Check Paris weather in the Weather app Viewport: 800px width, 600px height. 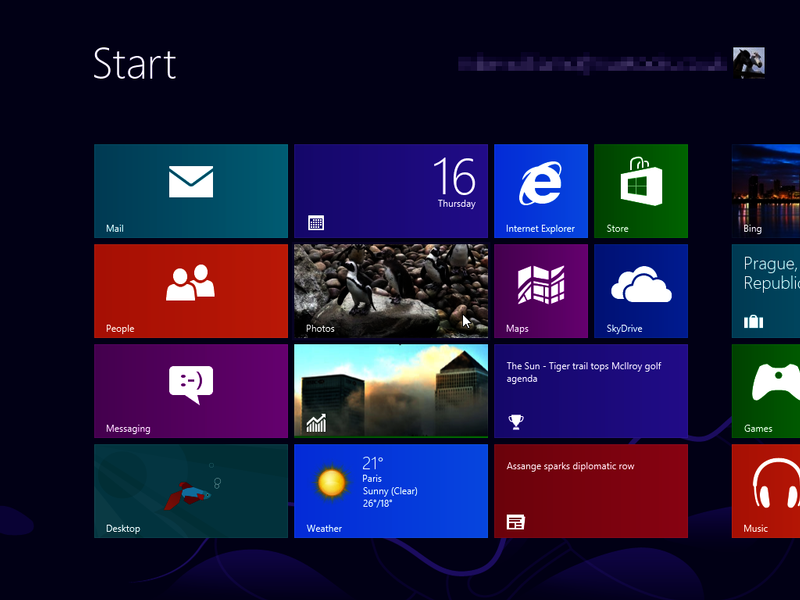pos(390,490)
